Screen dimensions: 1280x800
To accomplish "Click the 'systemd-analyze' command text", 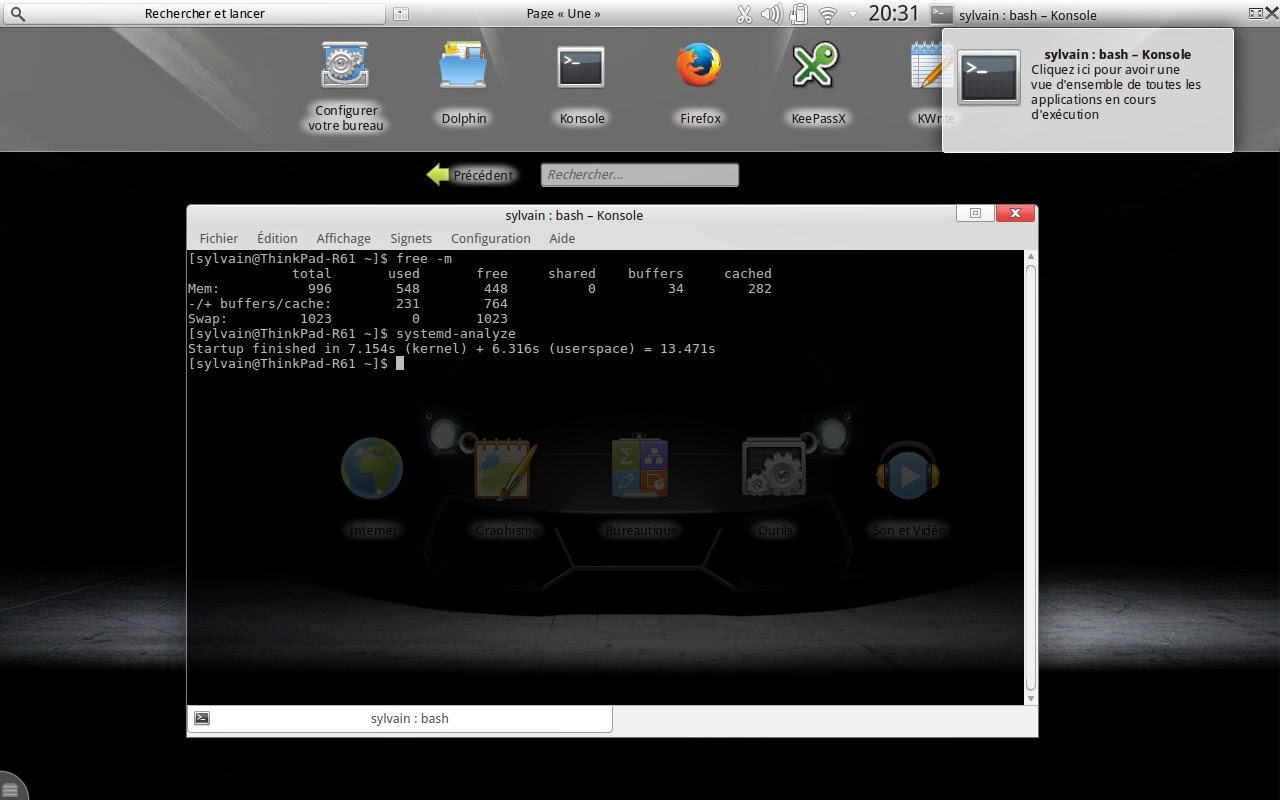I will tap(456, 333).
